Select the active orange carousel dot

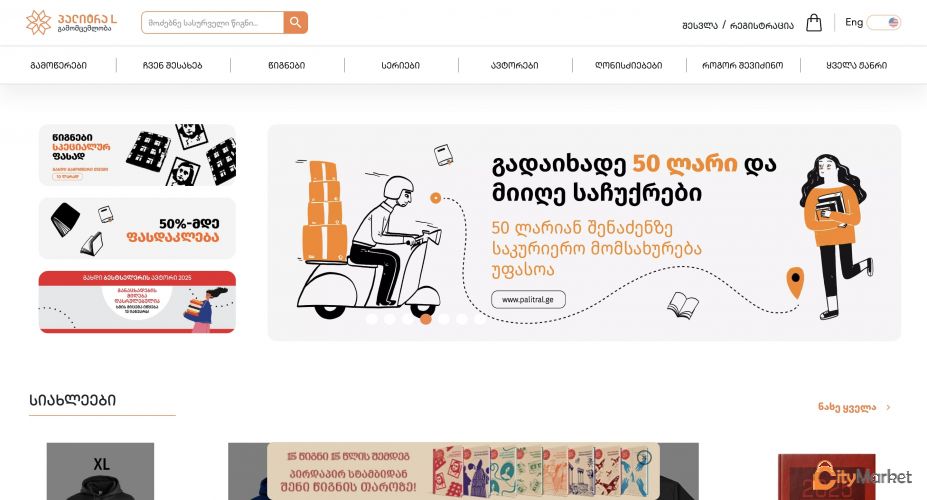[x=426, y=319]
